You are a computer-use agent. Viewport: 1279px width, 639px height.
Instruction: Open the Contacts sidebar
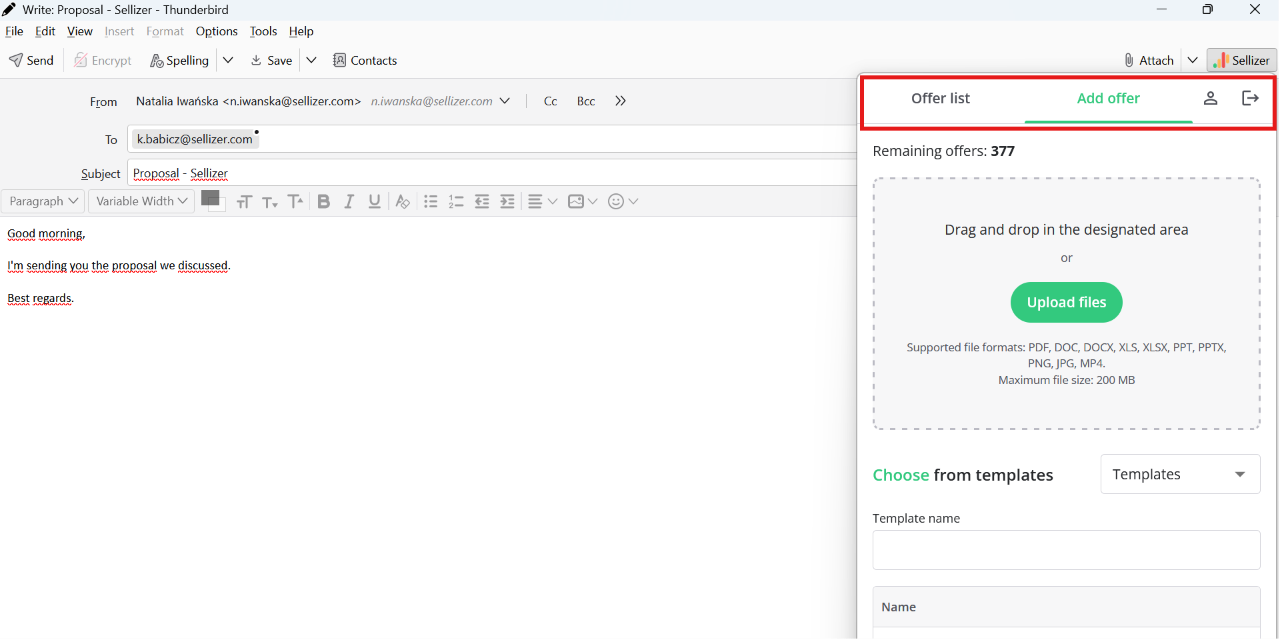(365, 60)
